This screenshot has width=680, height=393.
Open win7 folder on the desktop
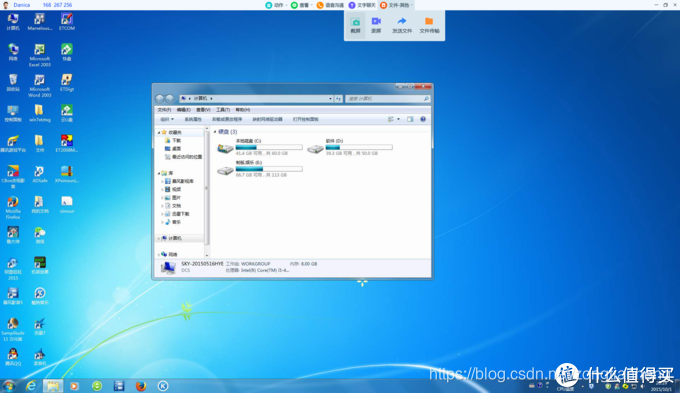40,113
